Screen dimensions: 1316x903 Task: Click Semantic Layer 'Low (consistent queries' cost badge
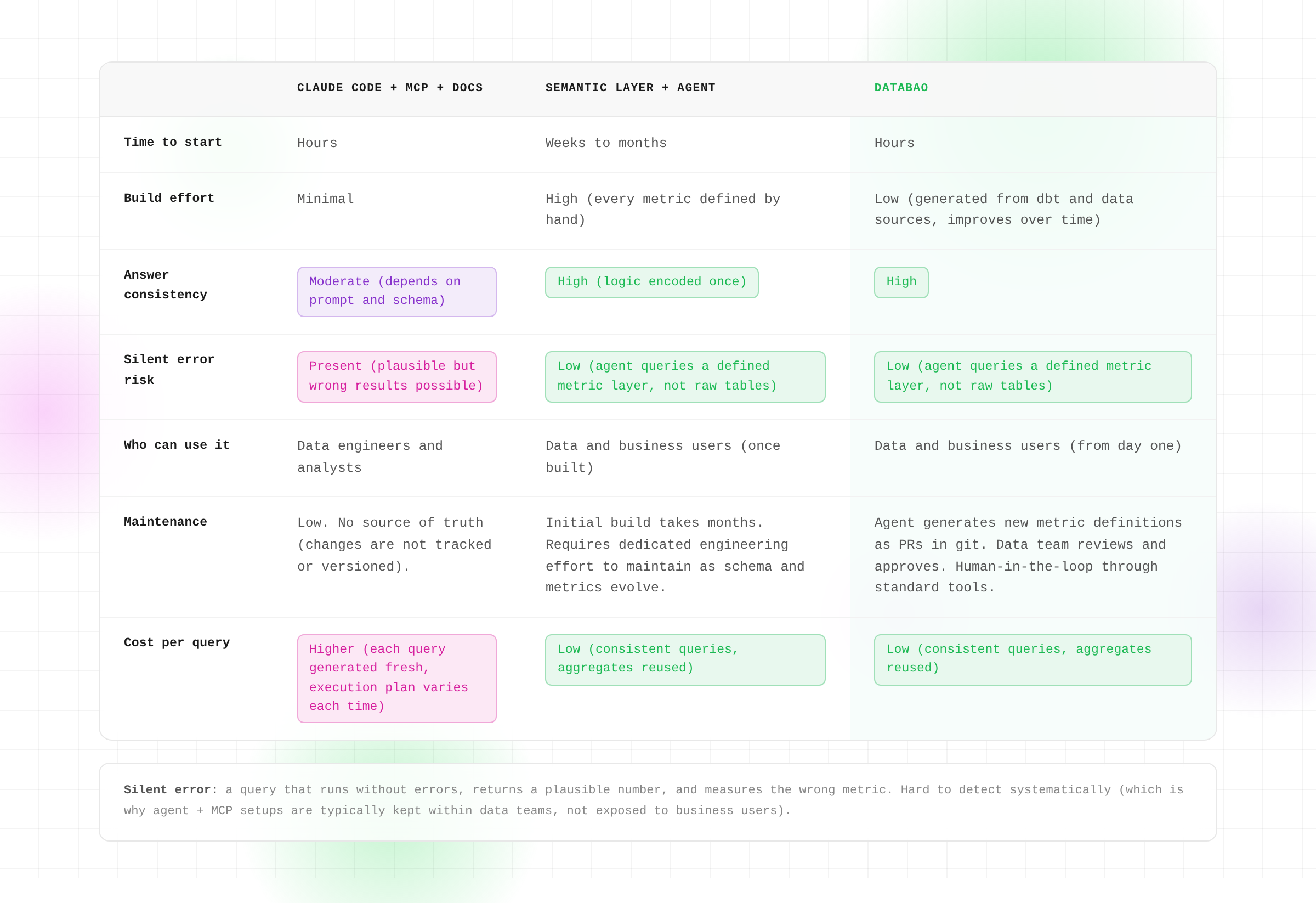click(684, 659)
